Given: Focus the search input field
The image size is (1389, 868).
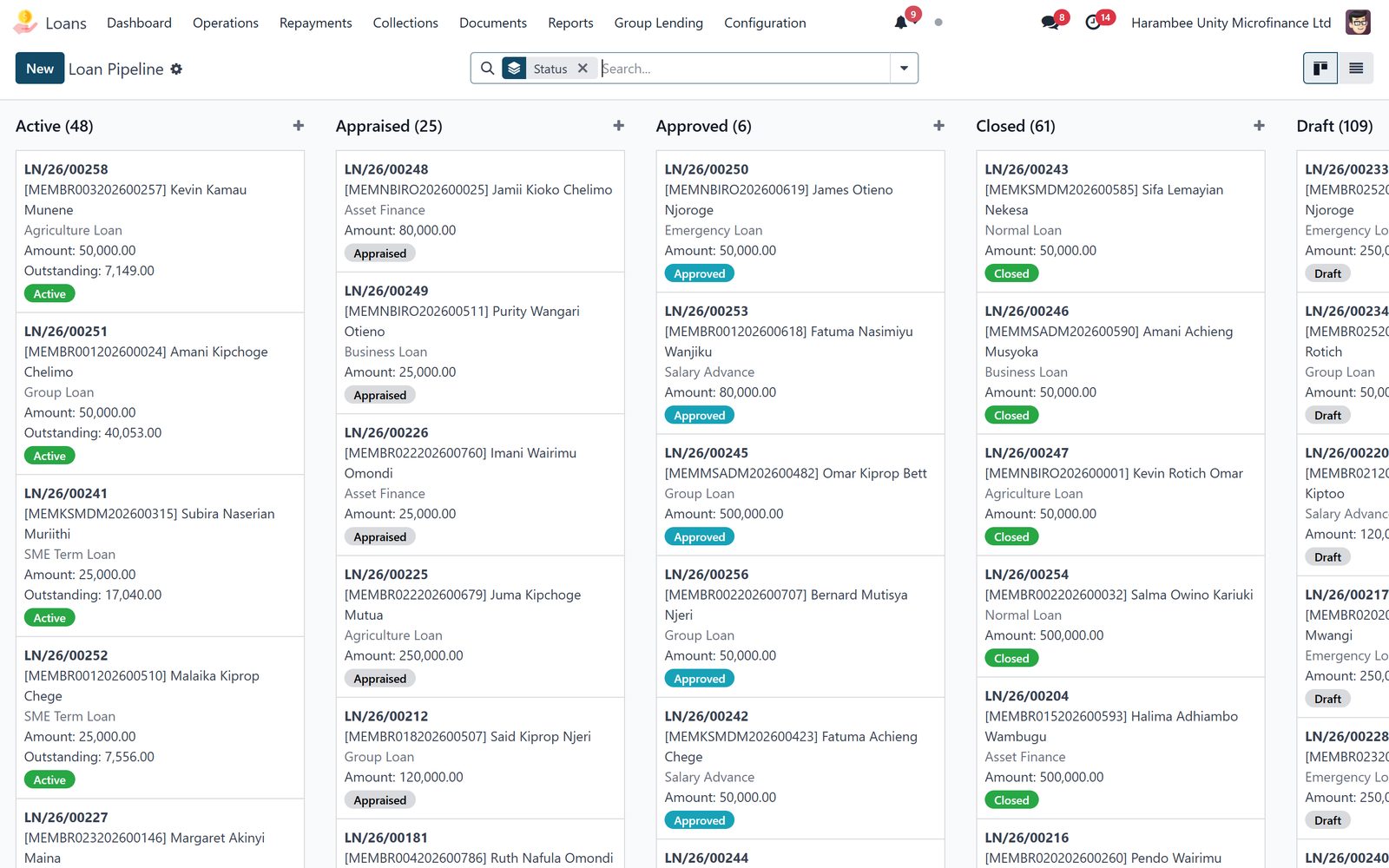Looking at the screenshot, I should [x=744, y=69].
